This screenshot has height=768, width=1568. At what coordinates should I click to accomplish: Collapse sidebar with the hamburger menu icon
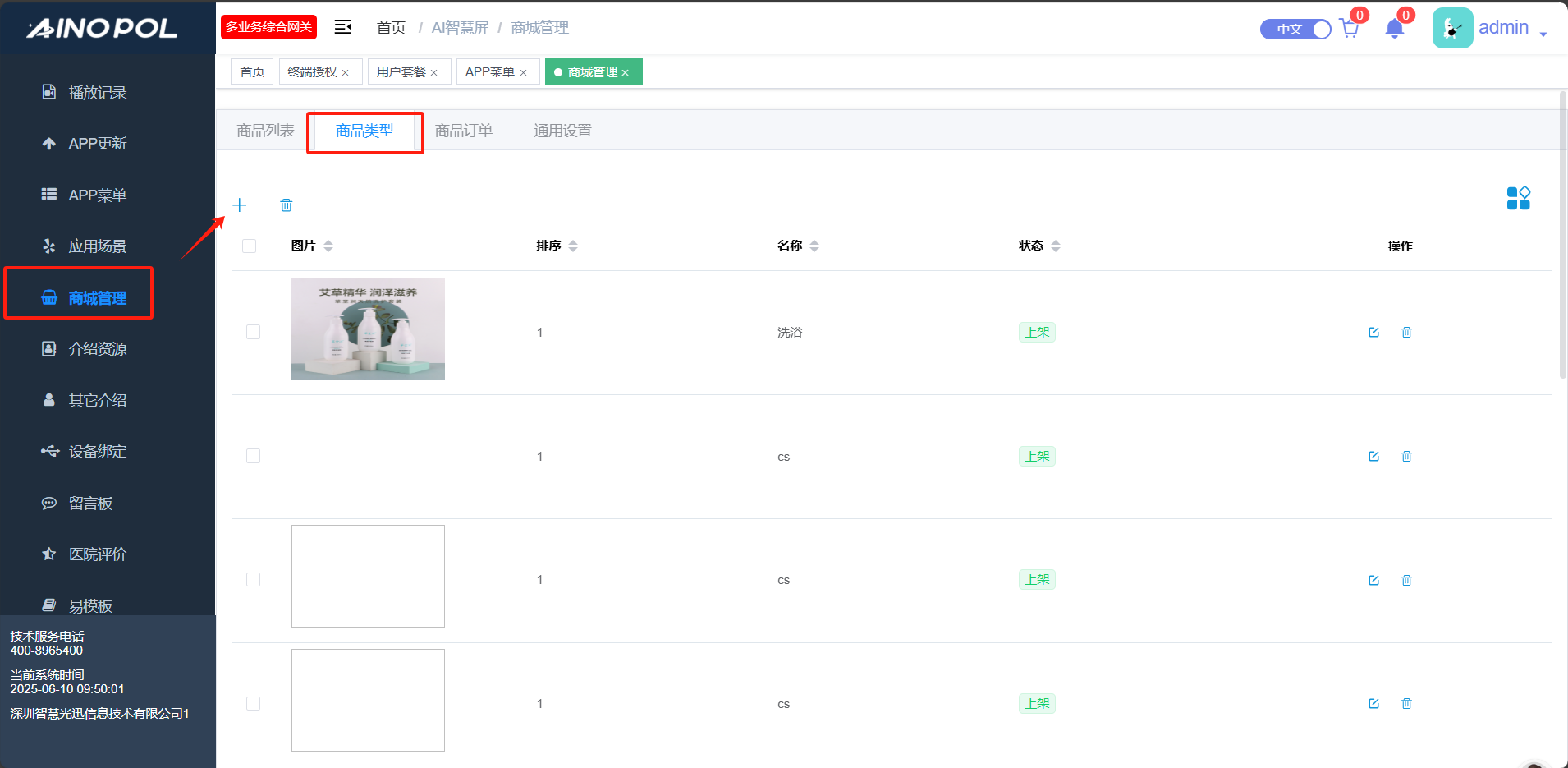(x=342, y=28)
